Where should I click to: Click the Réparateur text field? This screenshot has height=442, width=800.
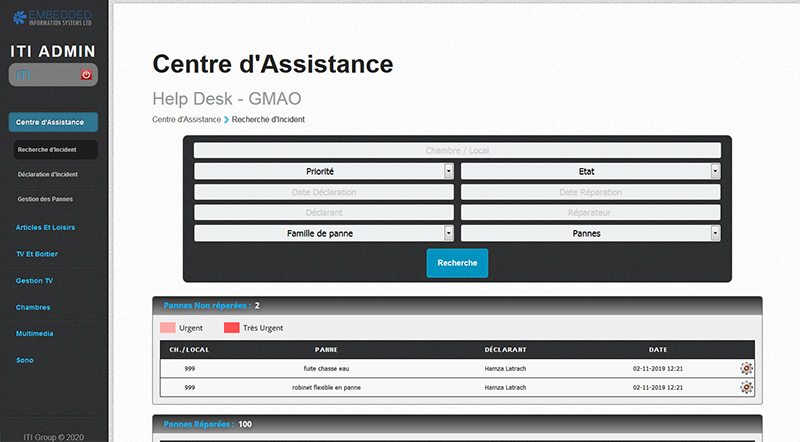(590, 212)
